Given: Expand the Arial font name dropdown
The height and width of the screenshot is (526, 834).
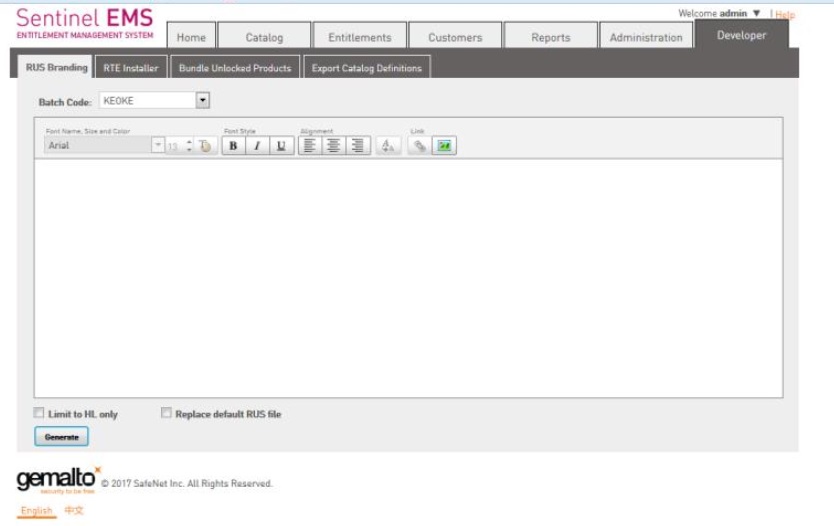Looking at the screenshot, I should 157,146.
